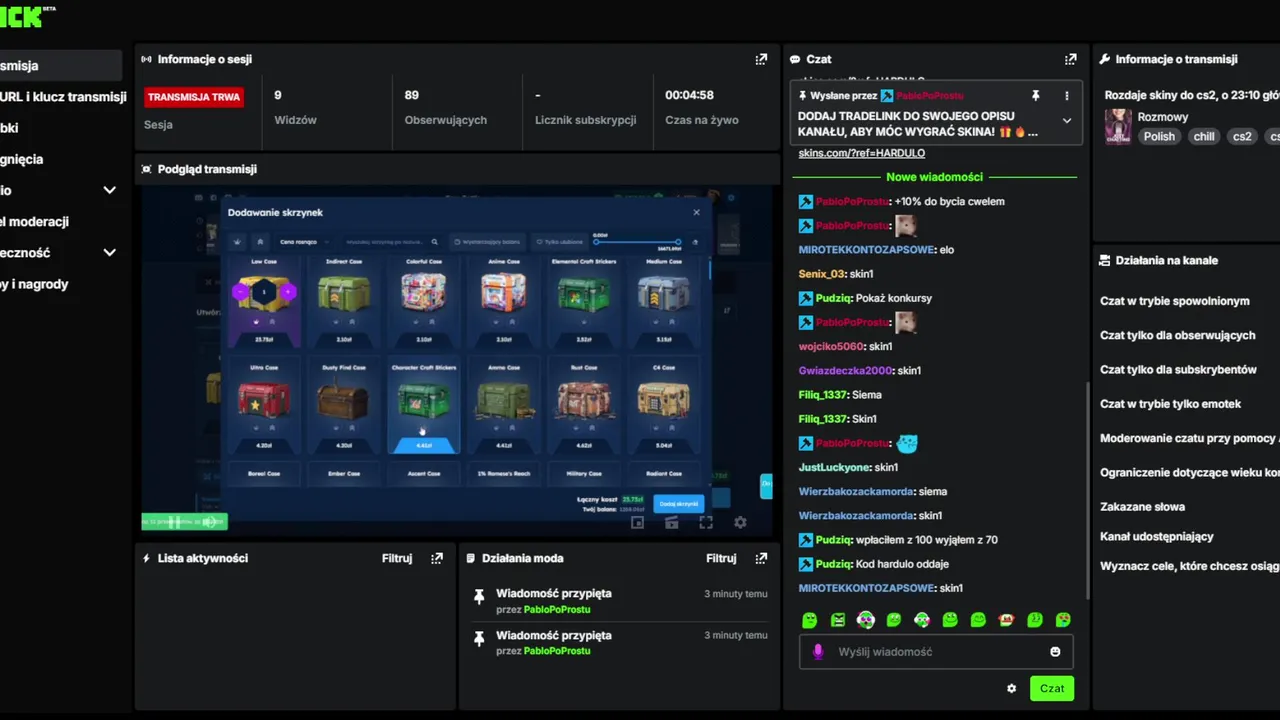Open Filtruj in Lista aktywności panel
Screen dimensions: 1280x720
click(397, 558)
